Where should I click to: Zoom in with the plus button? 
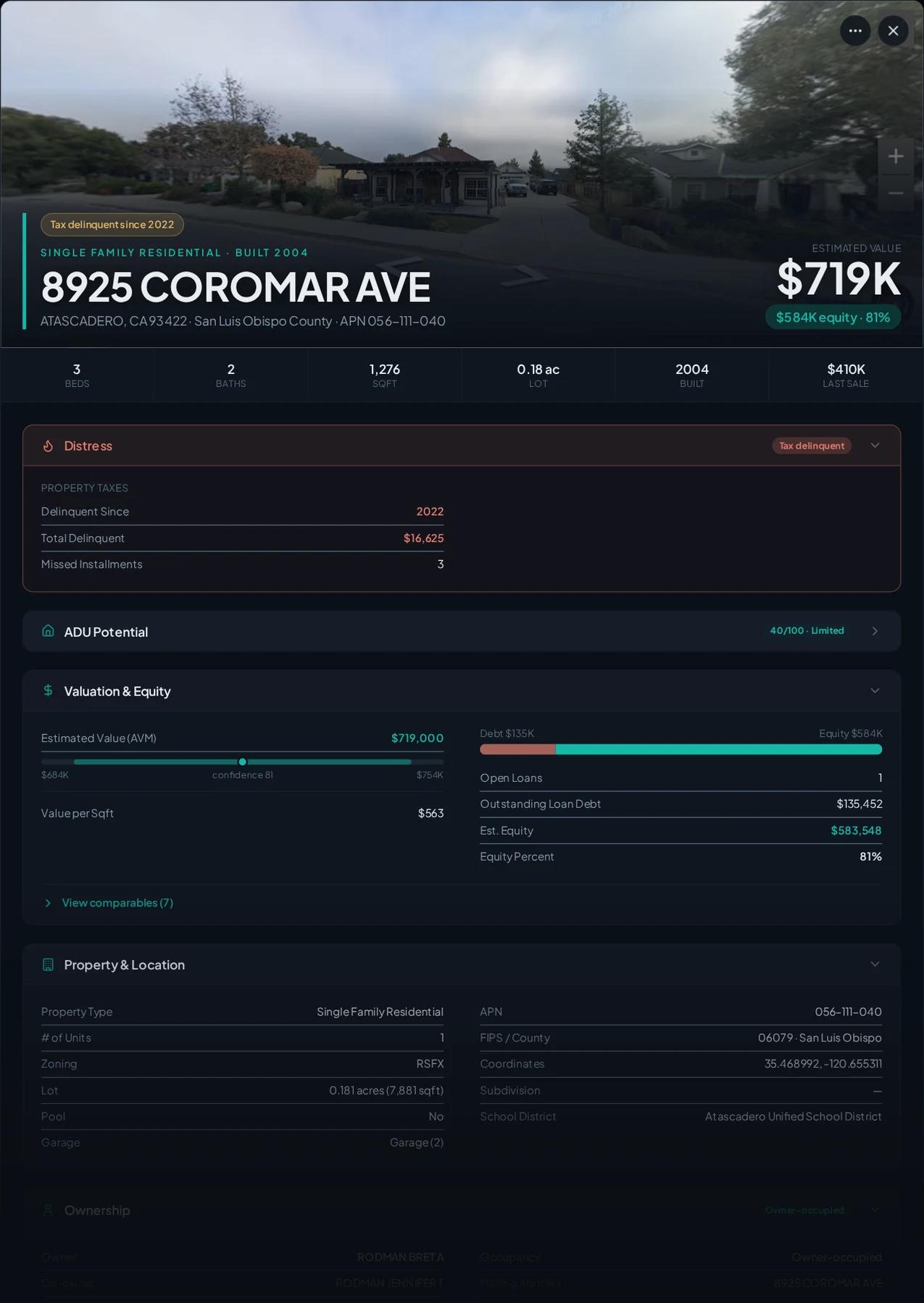tap(896, 156)
